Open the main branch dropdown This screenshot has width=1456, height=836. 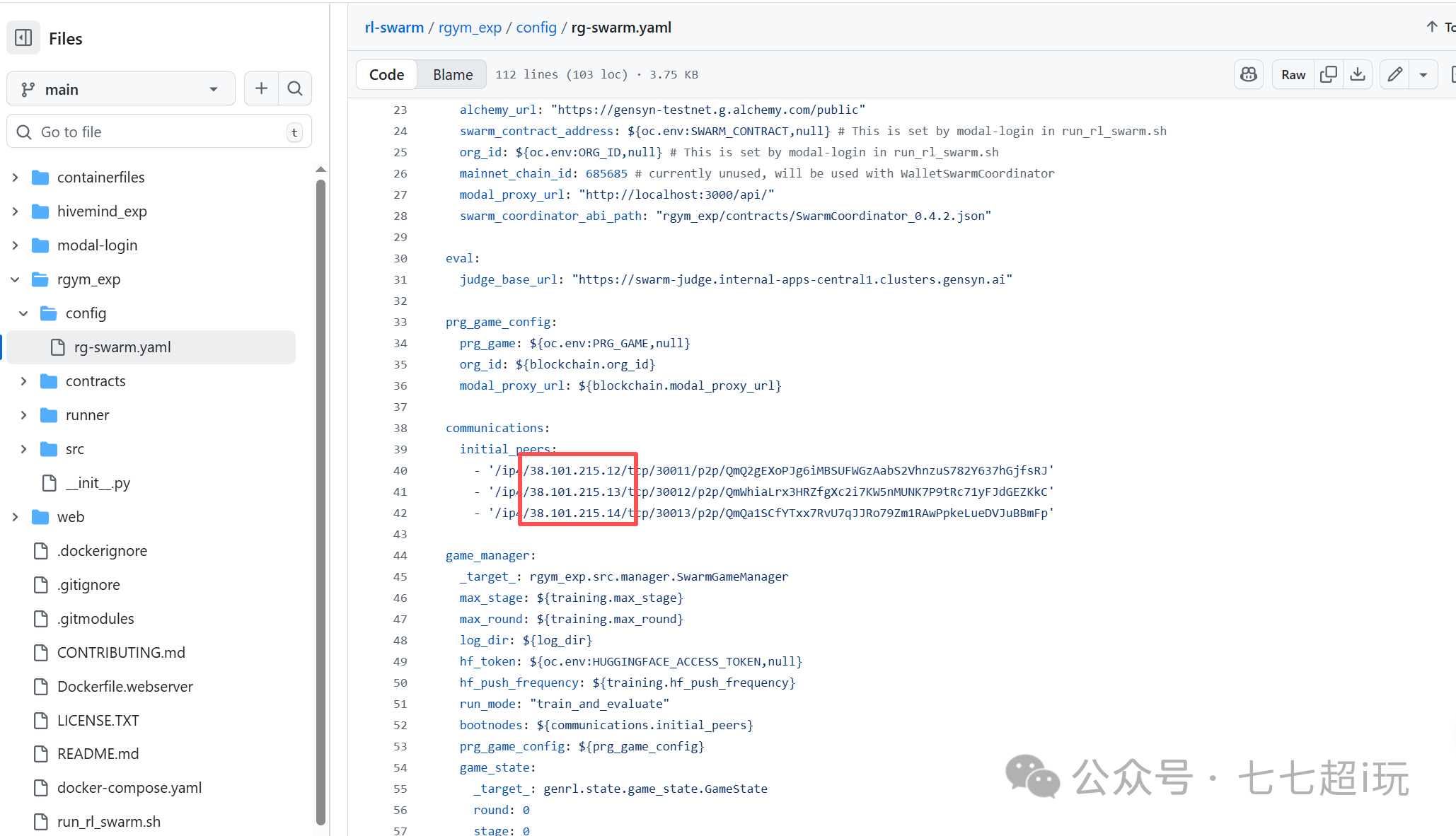(120, 89)
